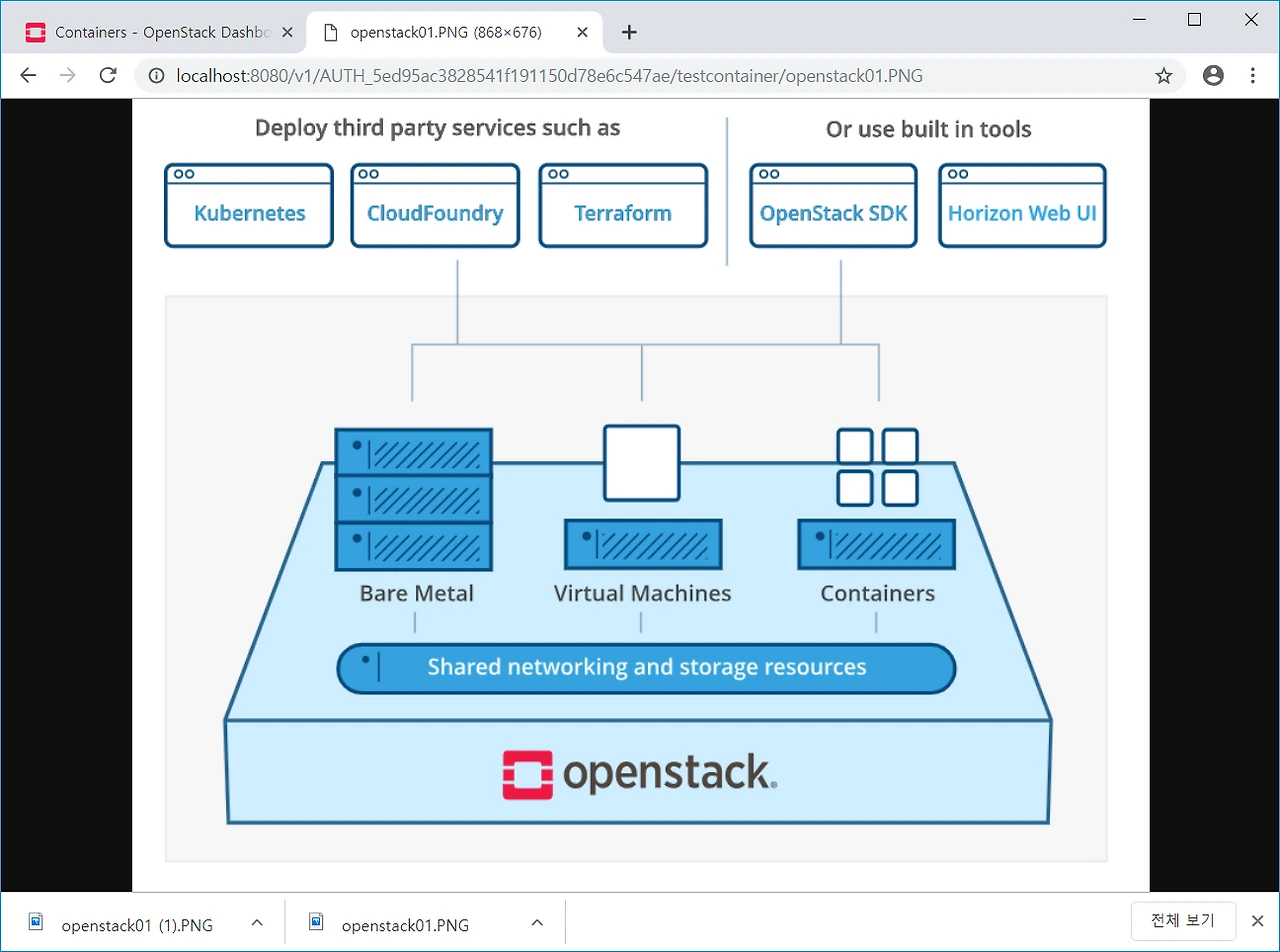
Task: Click the "Bare Metal" label
Action: [x=416, y=593]
